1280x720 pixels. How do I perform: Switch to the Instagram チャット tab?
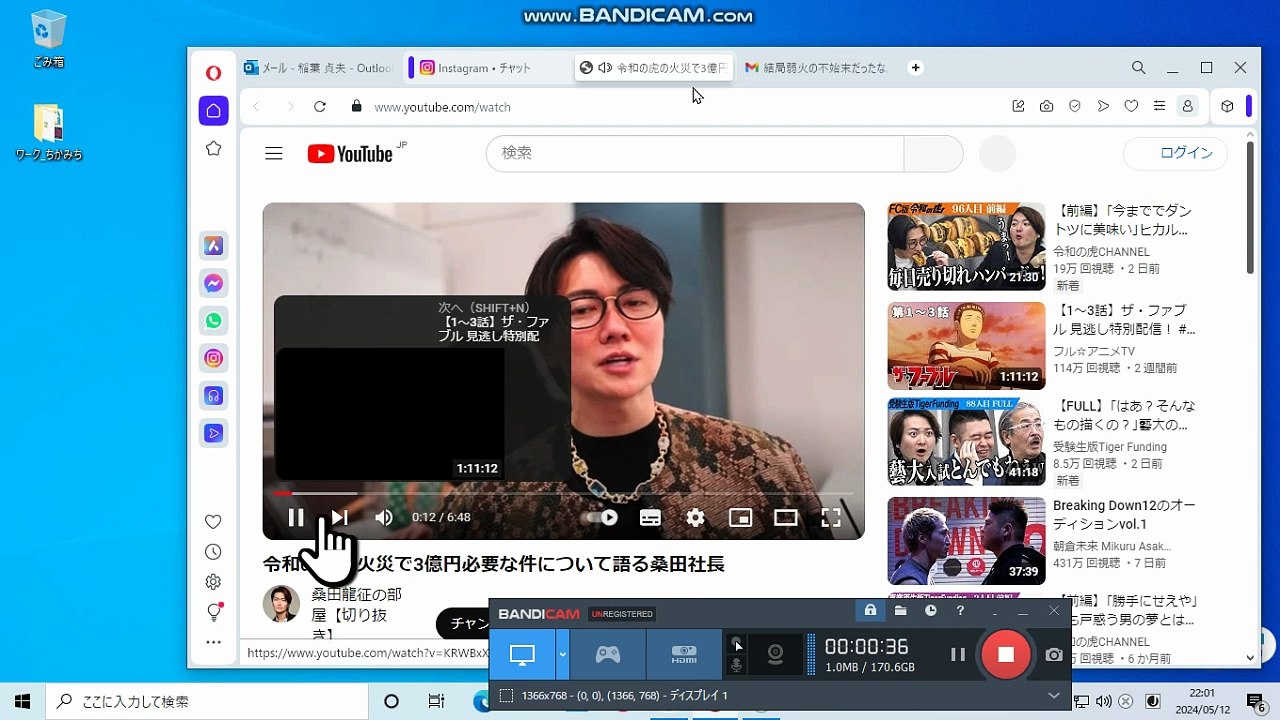coord(487,68)
